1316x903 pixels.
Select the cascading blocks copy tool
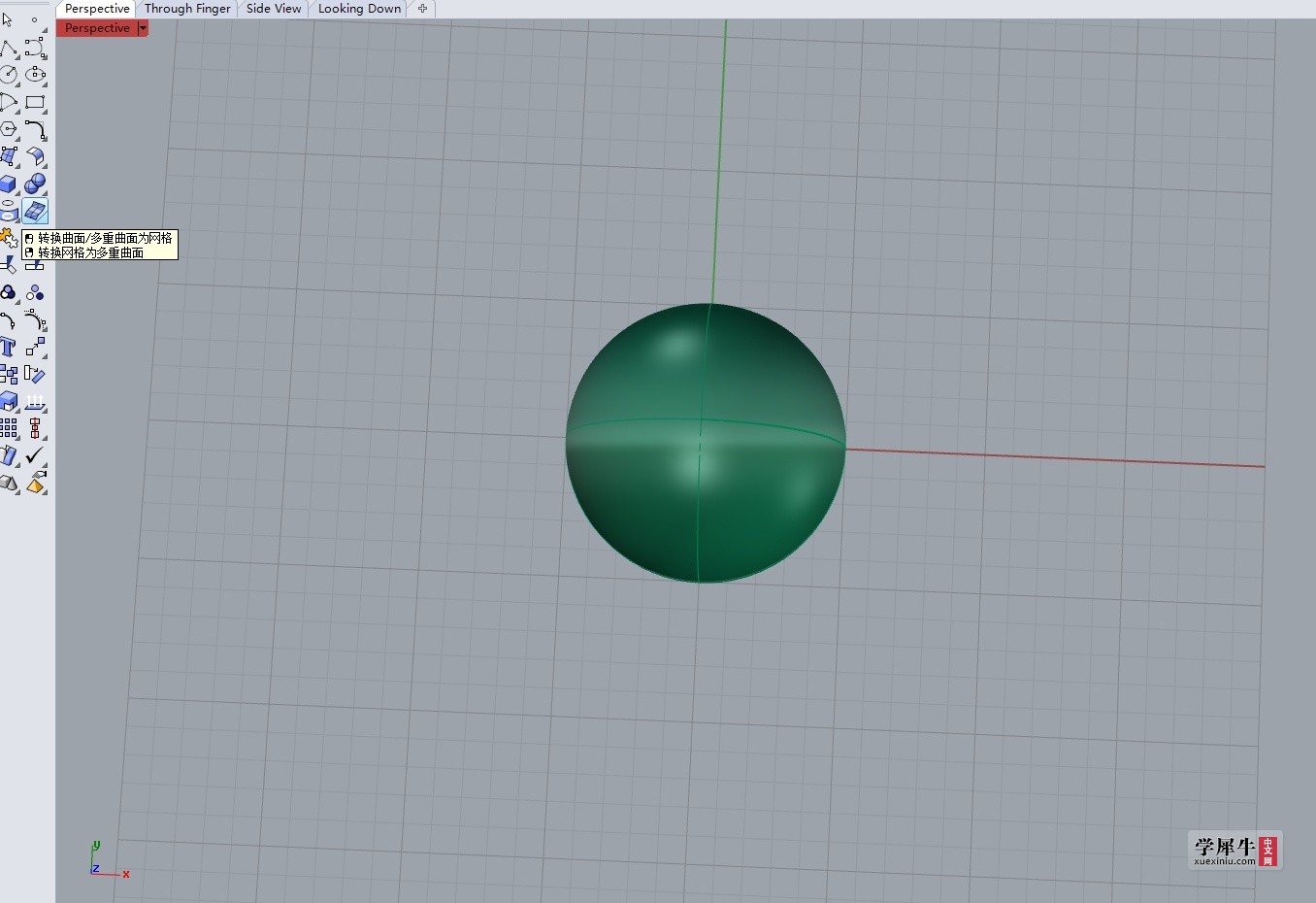[8, 374]
